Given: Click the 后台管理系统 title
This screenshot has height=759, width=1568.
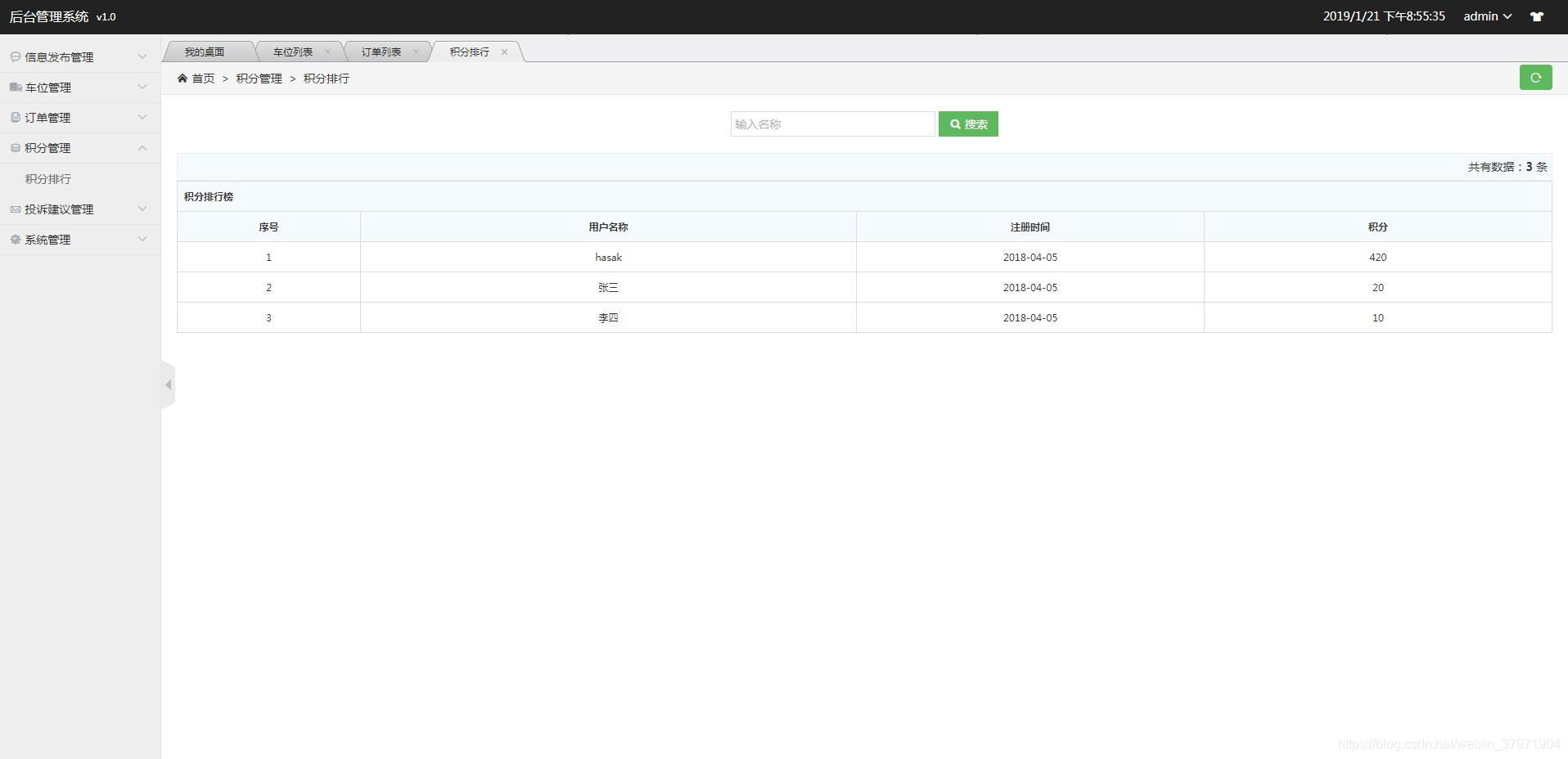Looking at the screenshot, I should pyautogui.click(x=49, y=16).
